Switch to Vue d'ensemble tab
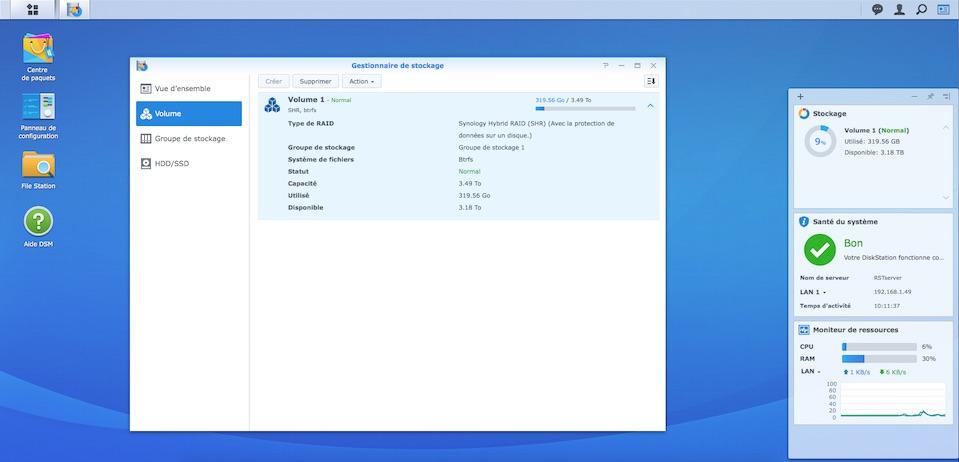Image resolution: width=959 pixels, height=462 pixels. [189, 88]
